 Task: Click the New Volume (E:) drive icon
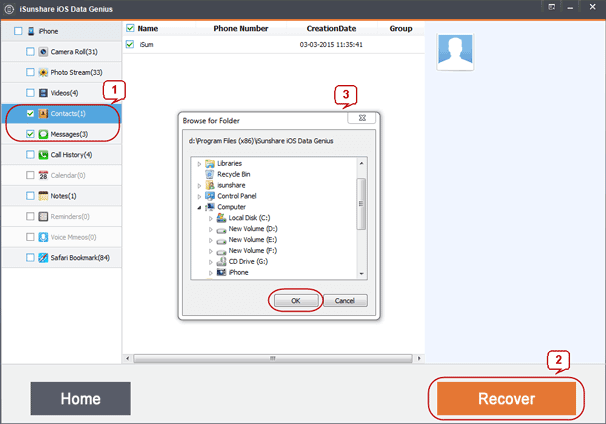(x=221, y=240)
